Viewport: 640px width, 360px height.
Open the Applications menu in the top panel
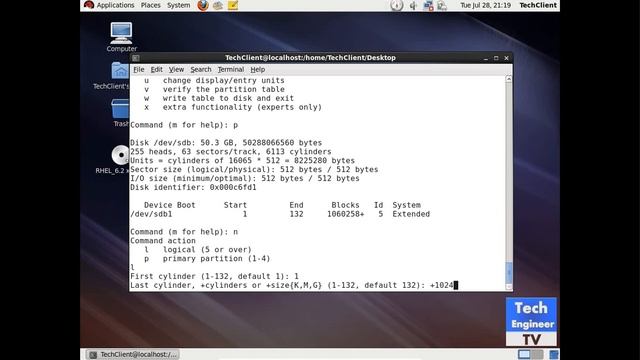coord(109,5)
